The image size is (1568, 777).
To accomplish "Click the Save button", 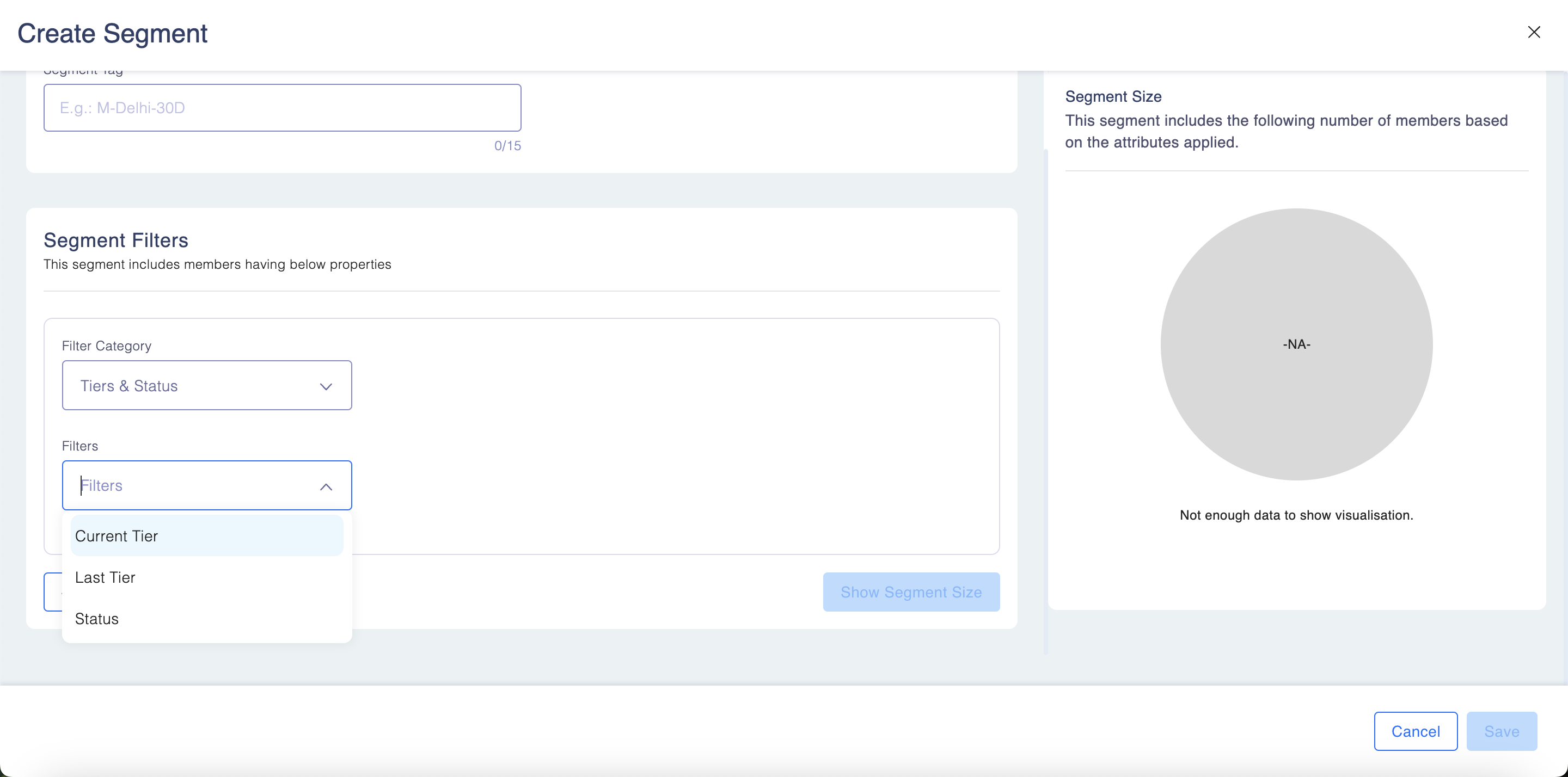I will 1501,731.
